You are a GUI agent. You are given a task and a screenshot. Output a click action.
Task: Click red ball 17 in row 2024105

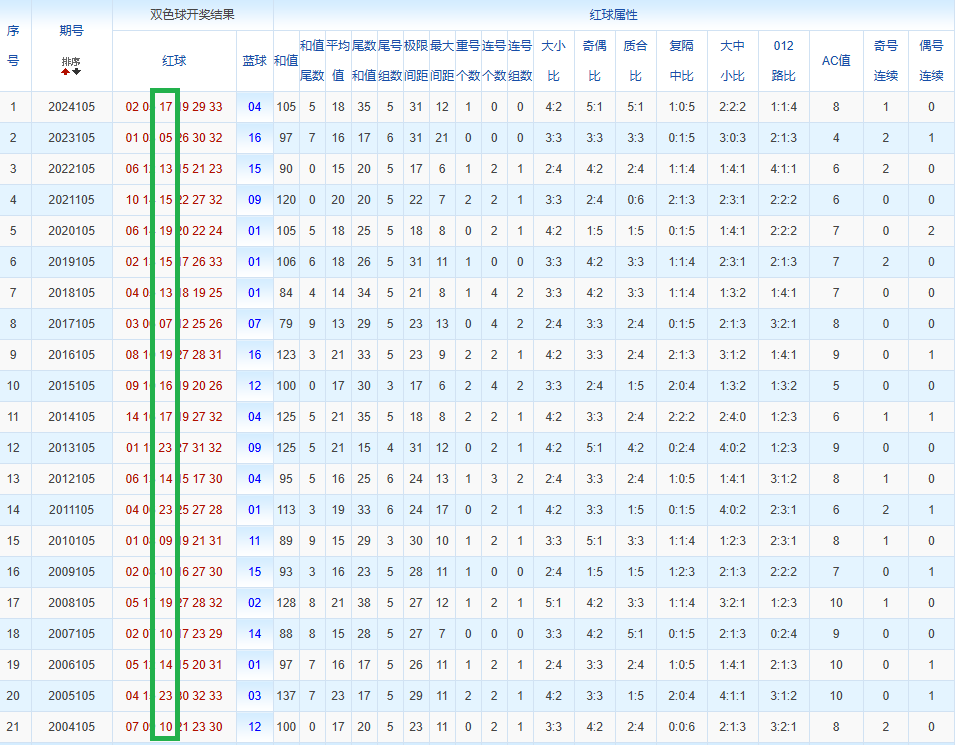166,107
